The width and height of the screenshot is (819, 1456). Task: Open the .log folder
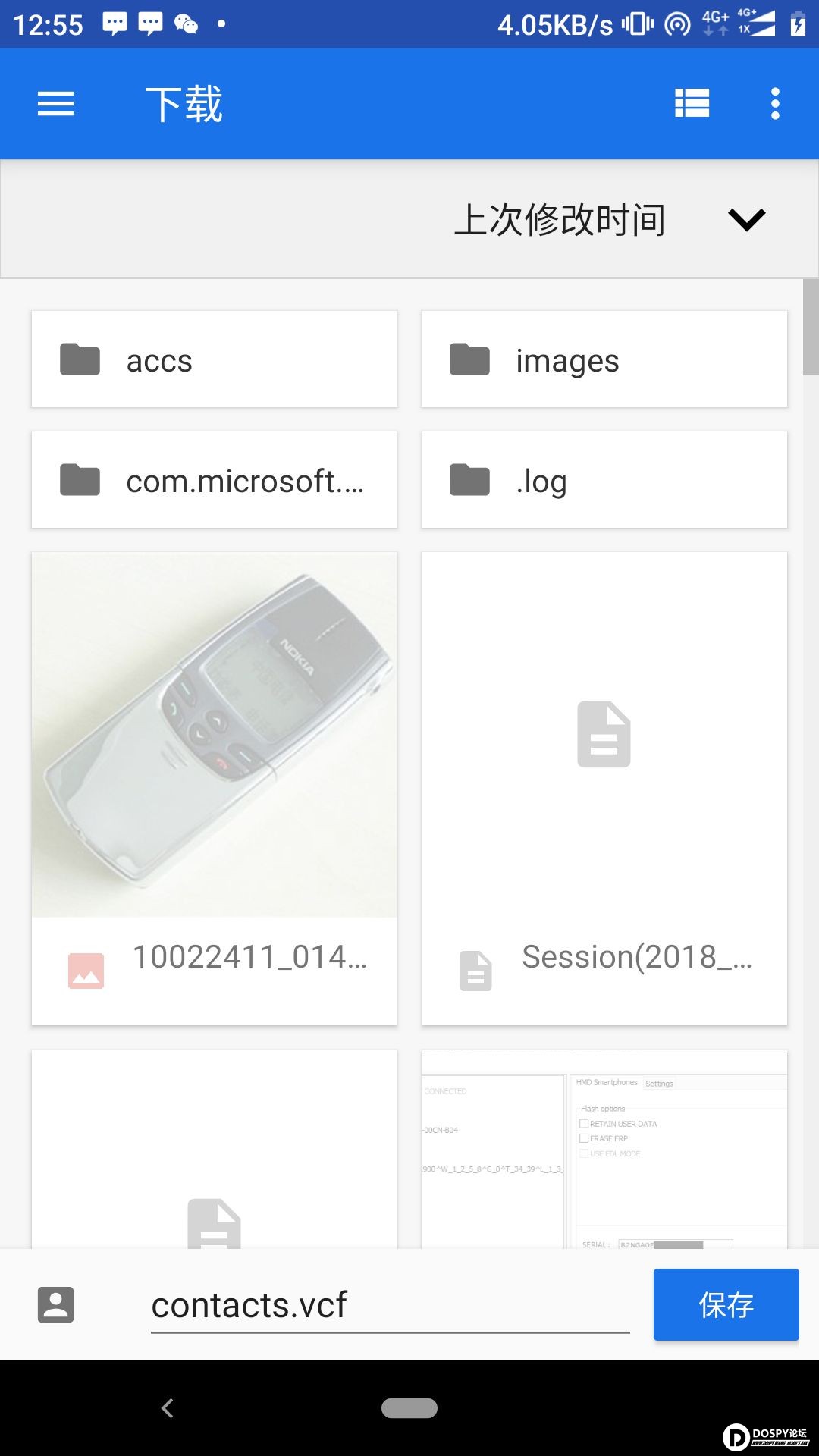coord(604,480)
